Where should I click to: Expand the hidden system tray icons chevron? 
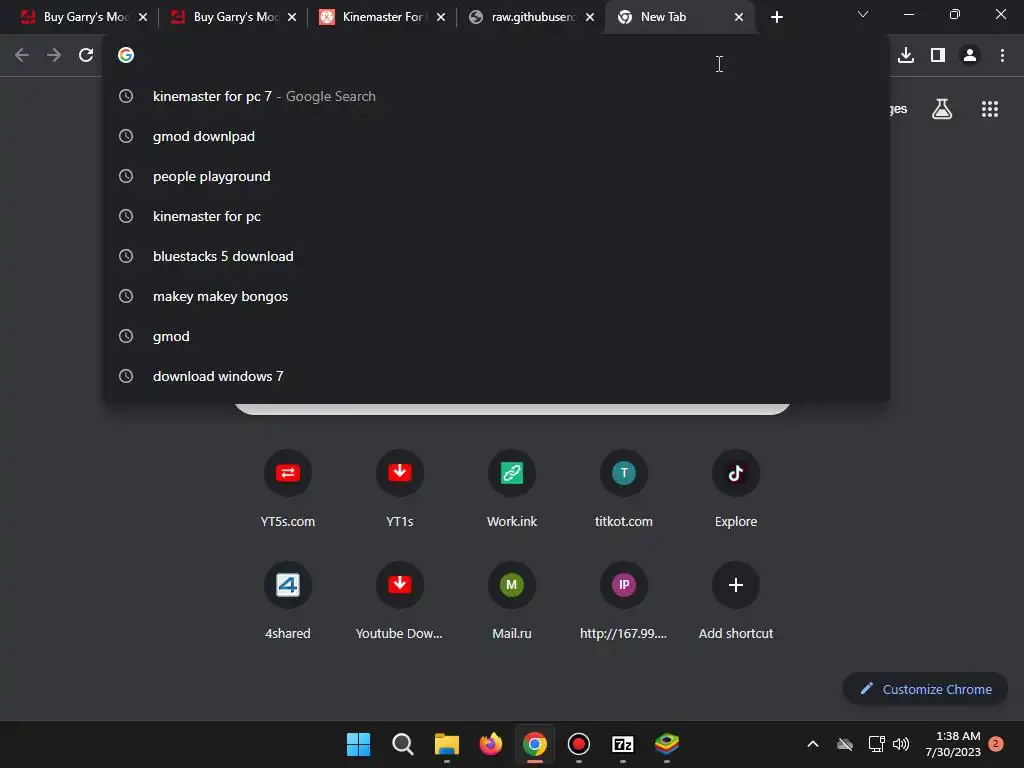point(813,744)
